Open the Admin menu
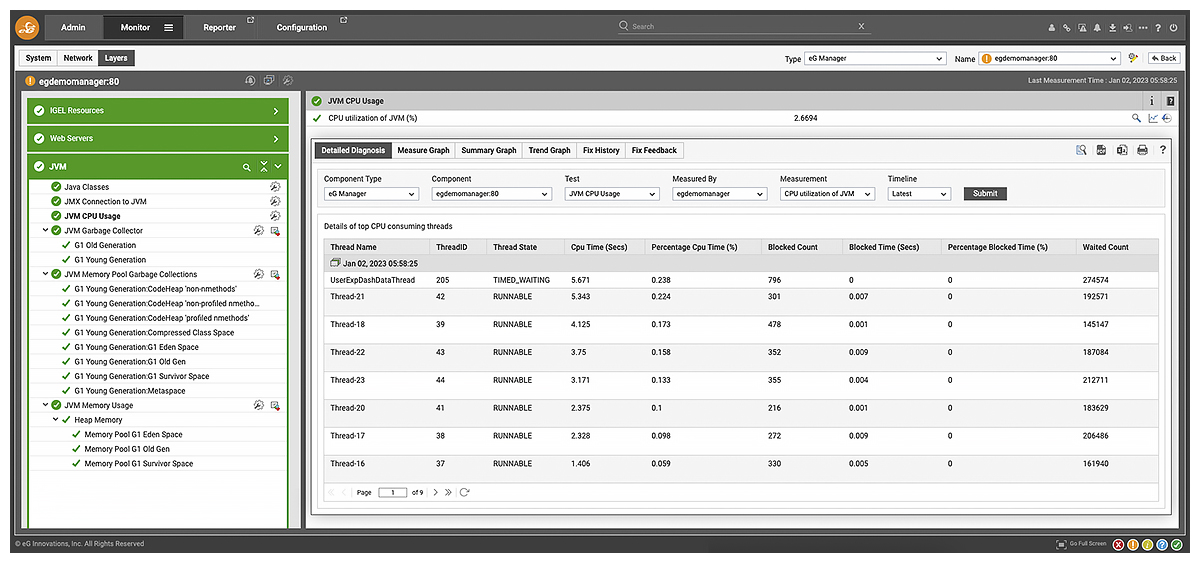1200x563 pixels. point(73,28)
